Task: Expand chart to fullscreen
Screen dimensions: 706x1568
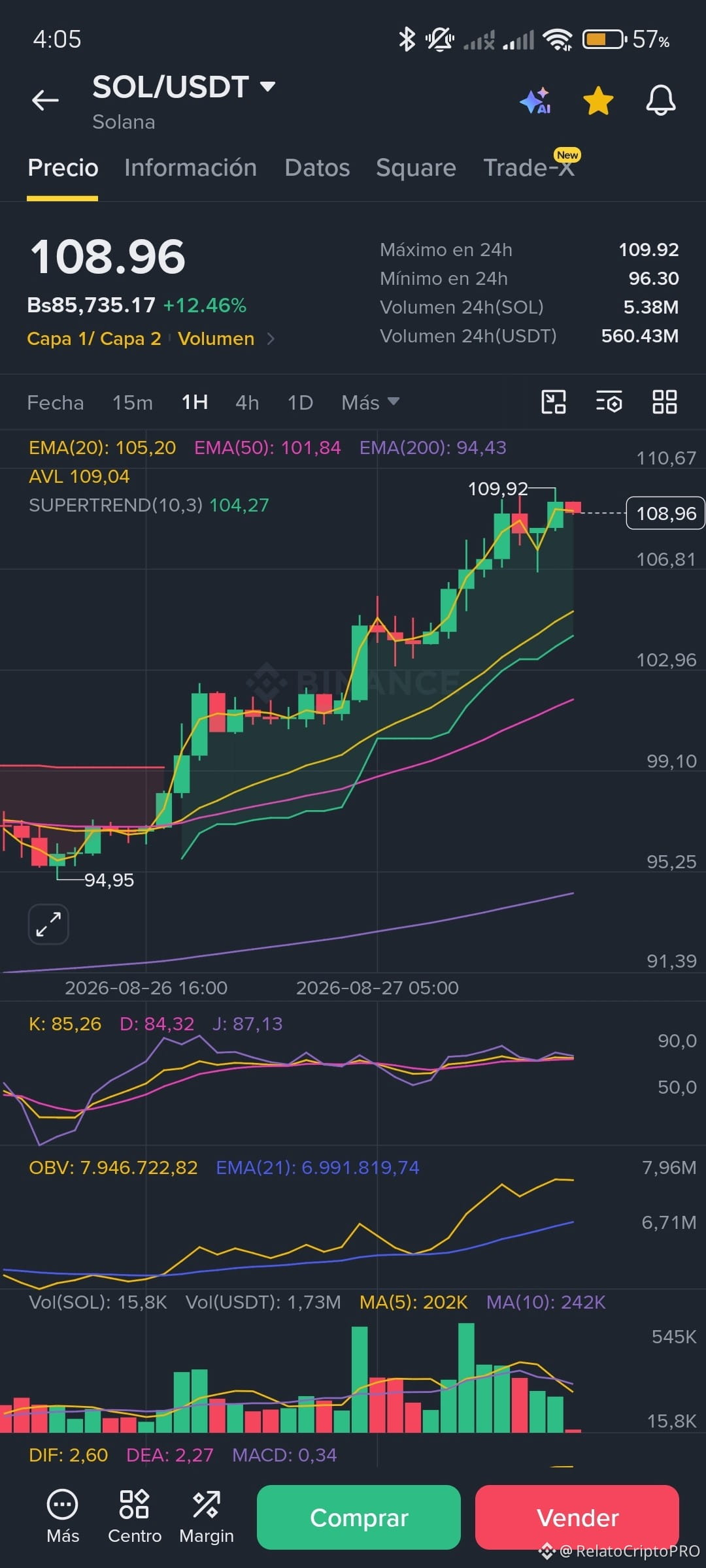Action: pos(48,924)
